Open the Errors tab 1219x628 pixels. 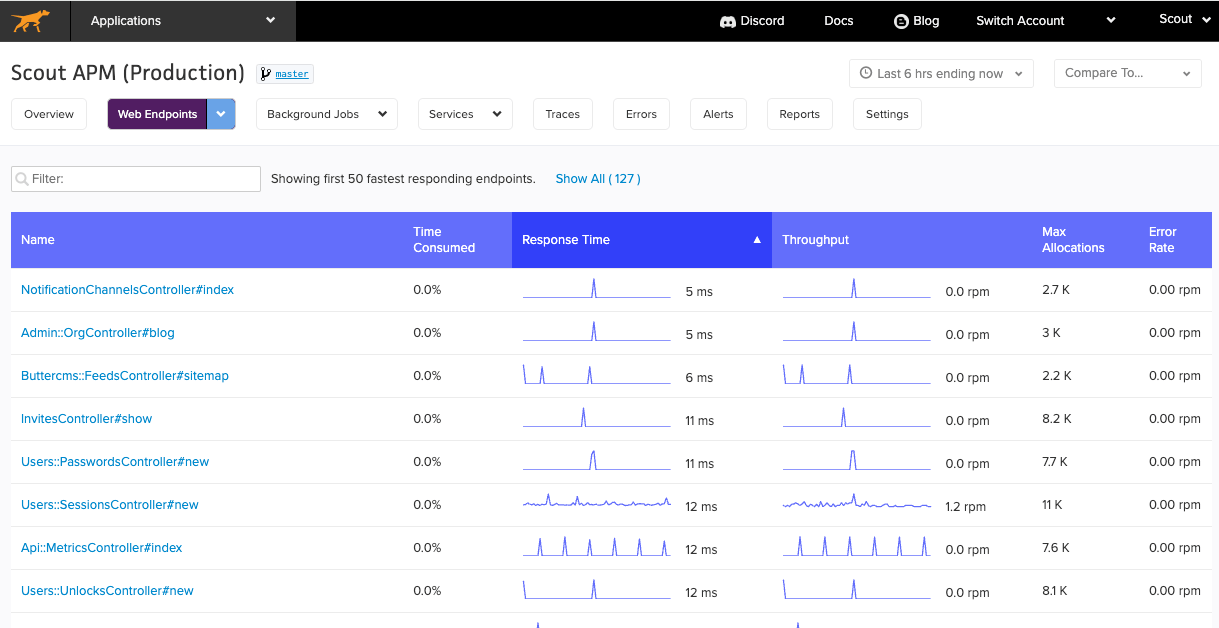(x=641, y=114)
